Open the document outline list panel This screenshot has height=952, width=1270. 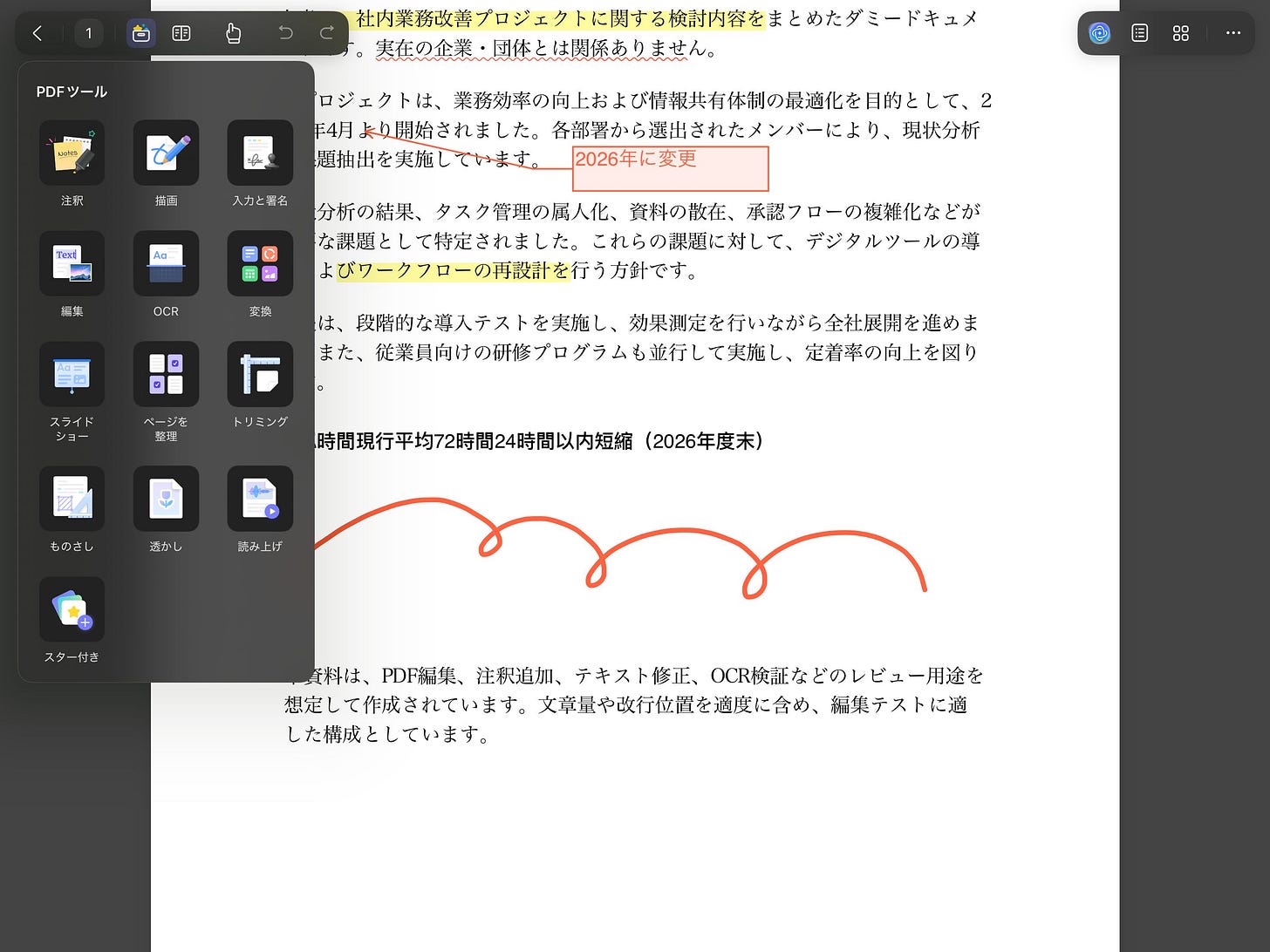click(x=1139, y=33)
